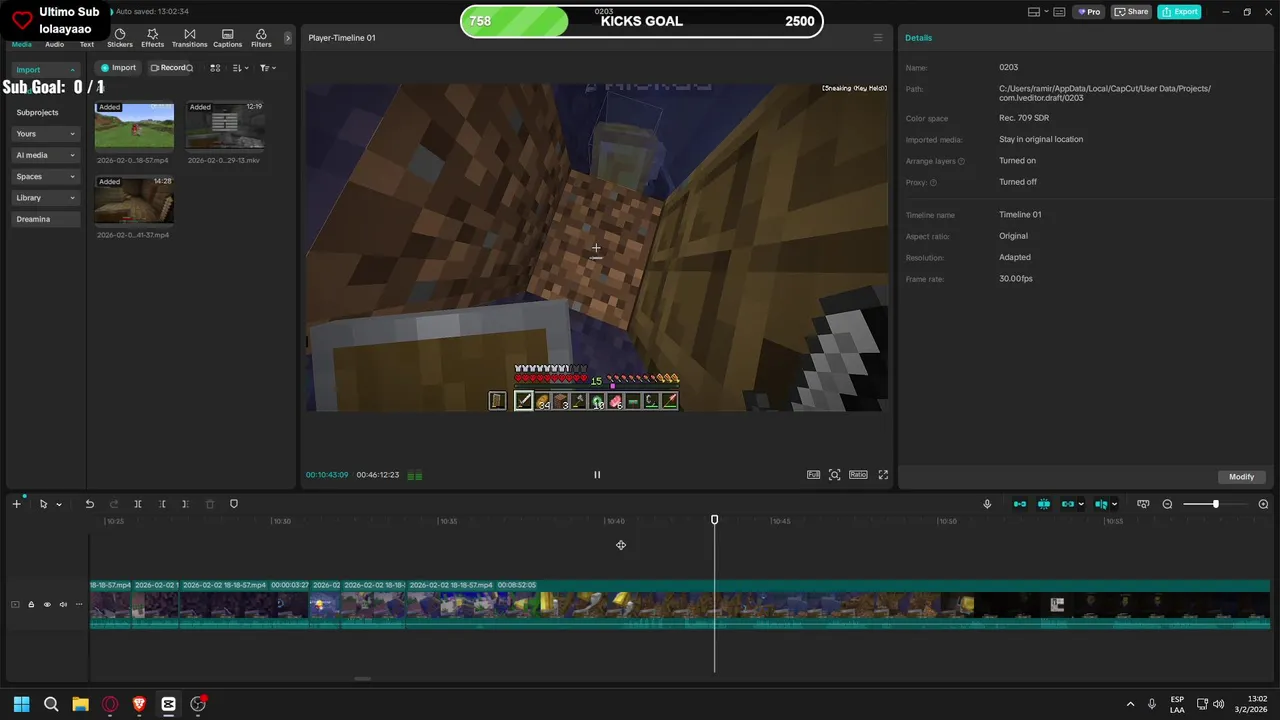The image size is (1280, 720).
Task: Delete left of playhead with trim-left tool
Action: tap(162, 504)
